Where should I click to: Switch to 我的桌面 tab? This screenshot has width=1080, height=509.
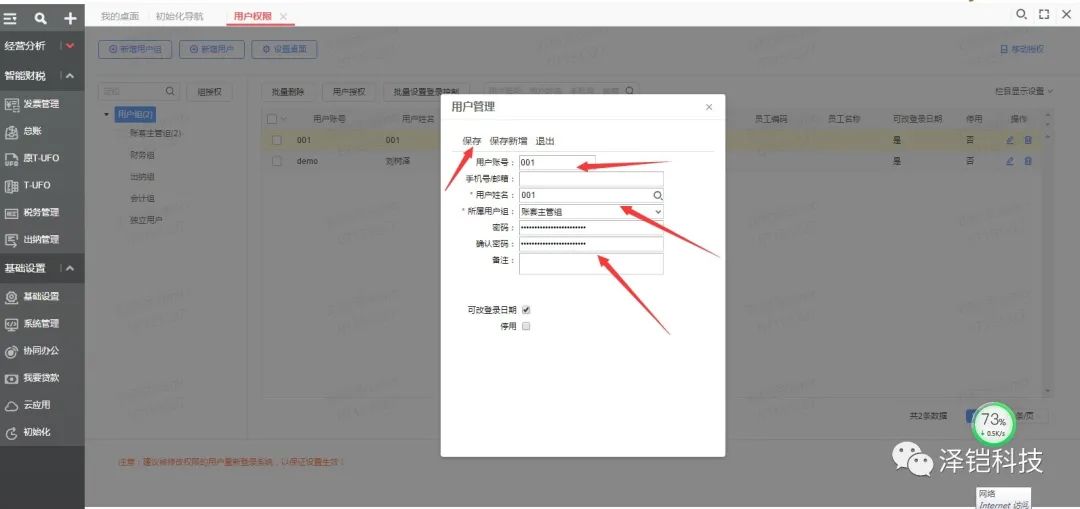(119, 16)
